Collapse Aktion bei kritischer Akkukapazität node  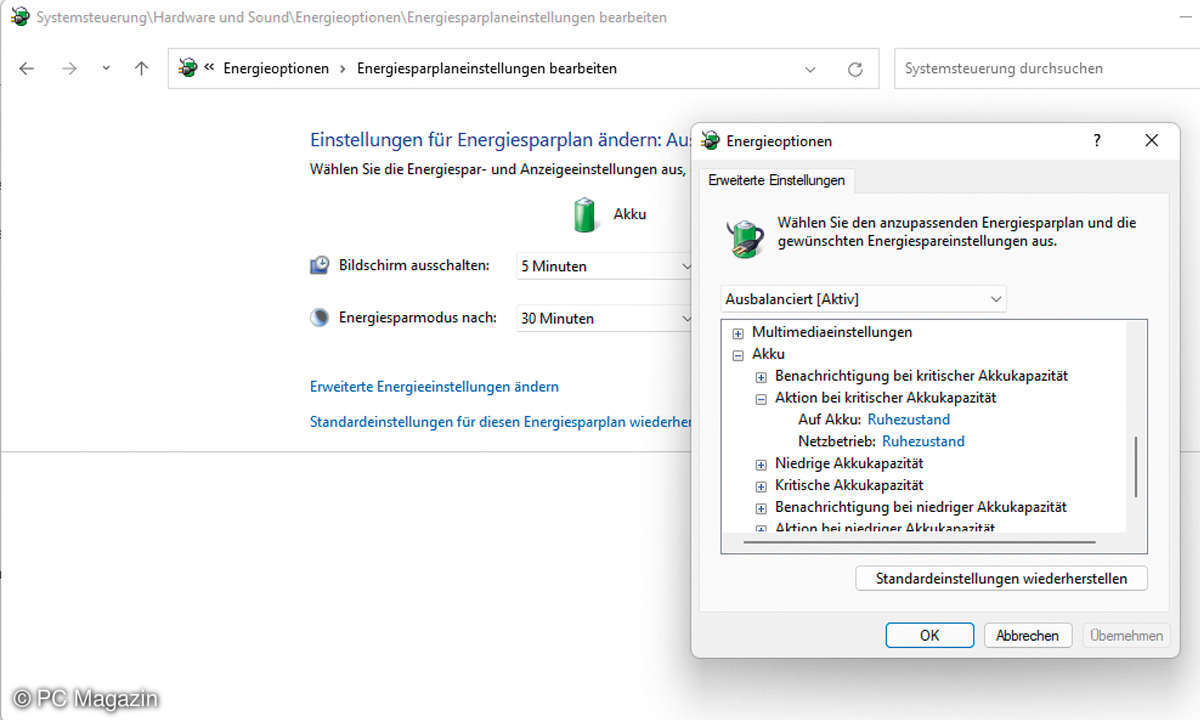pos(761,398)
